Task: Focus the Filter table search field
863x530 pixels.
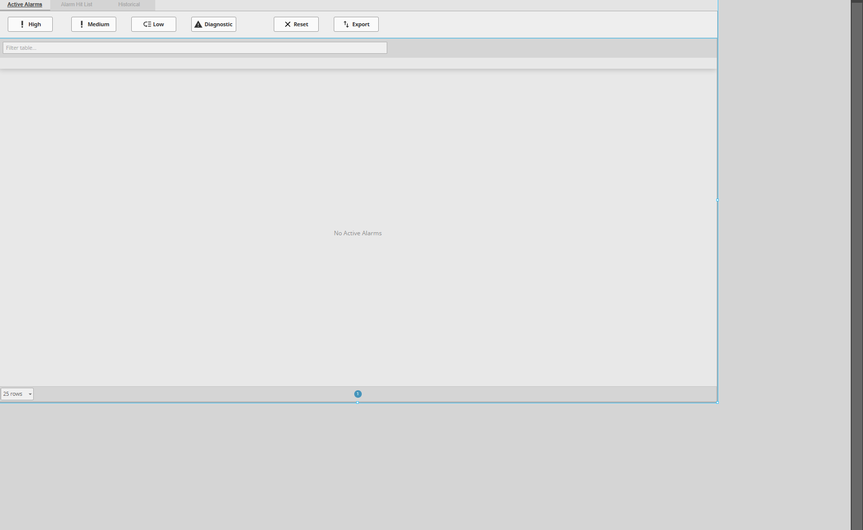Action: coord(194,48)
